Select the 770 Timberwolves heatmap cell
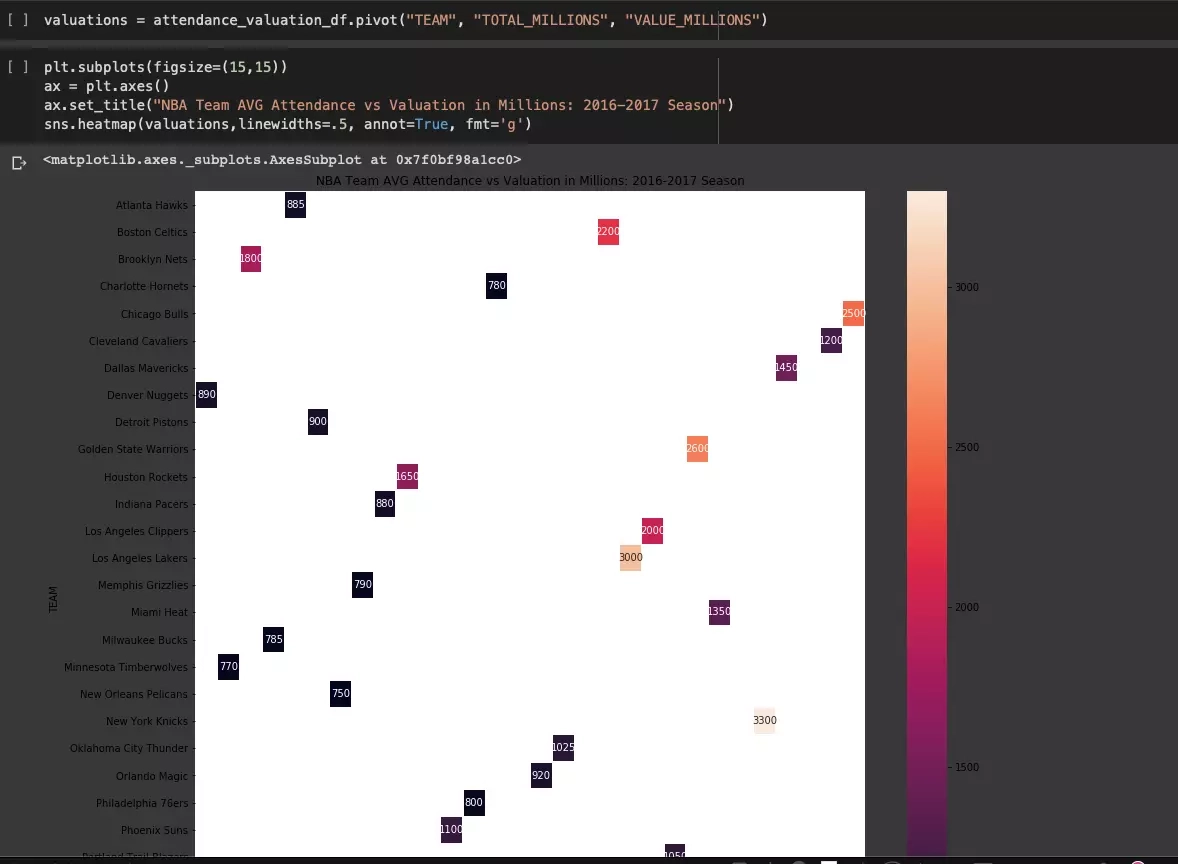This screenshot has height=864, width=1178. tap(228, 666)
